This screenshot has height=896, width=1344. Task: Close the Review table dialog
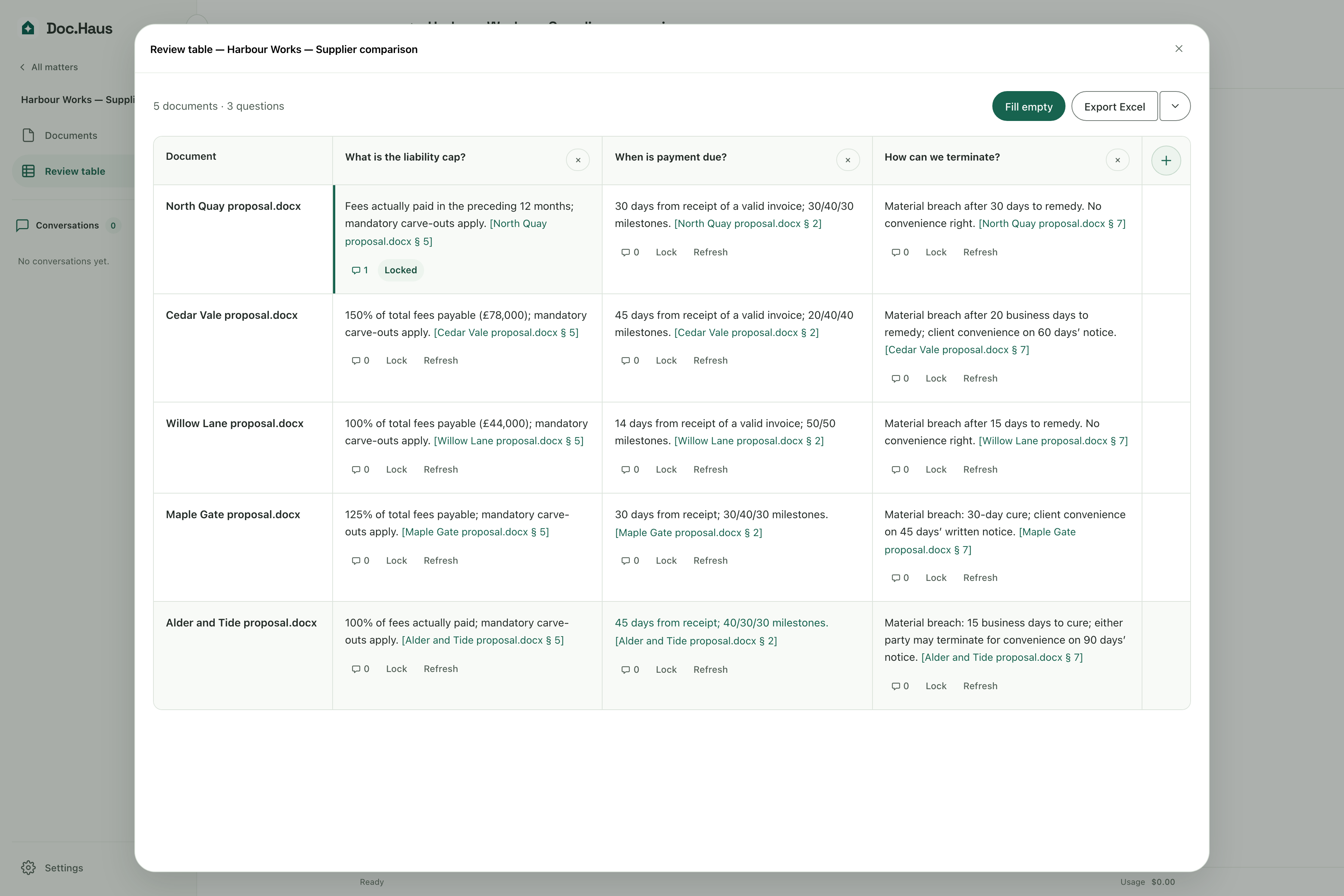[x=1179, y=49]
